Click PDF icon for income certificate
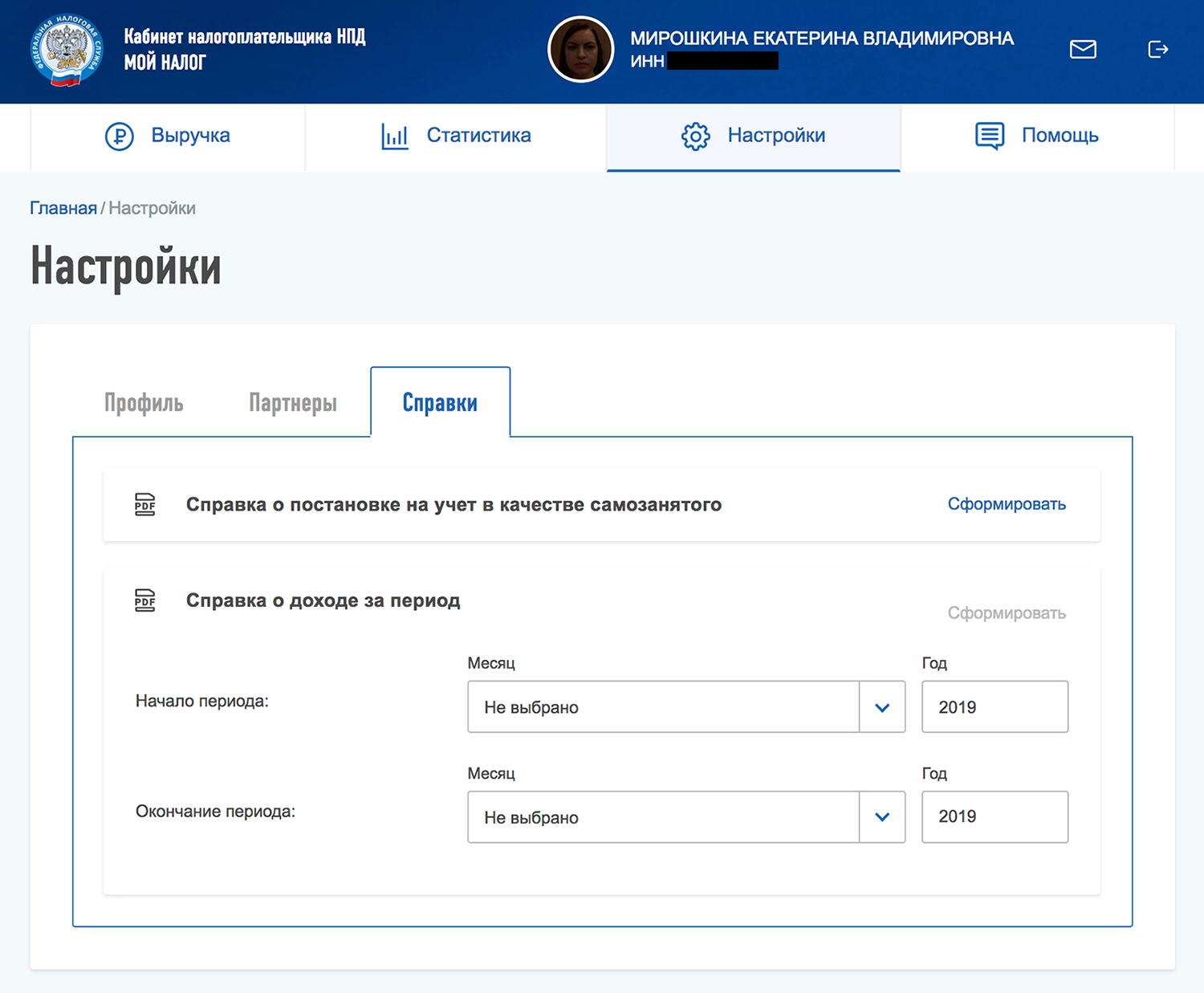 [145, 600]
